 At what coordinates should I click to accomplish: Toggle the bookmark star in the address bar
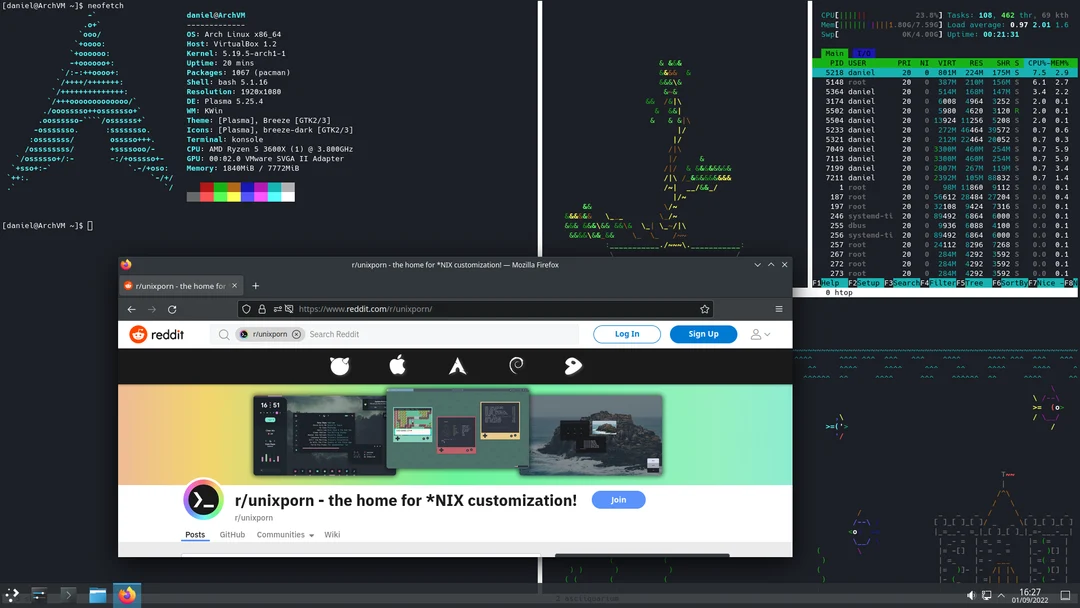click(704, 309)
